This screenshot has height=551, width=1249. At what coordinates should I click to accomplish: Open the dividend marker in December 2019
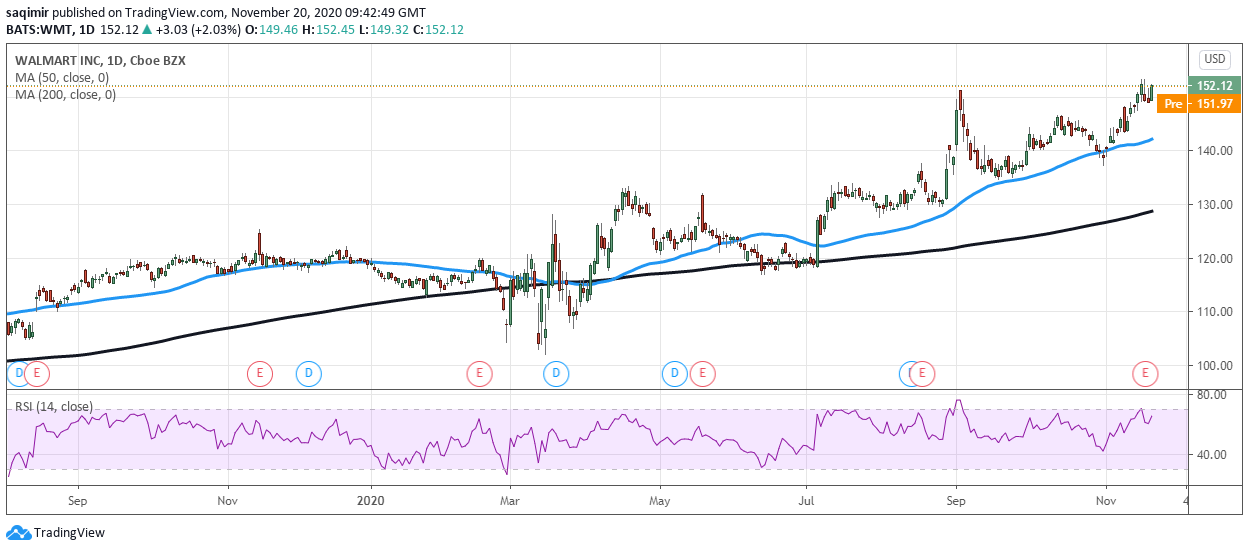point(308,374)
